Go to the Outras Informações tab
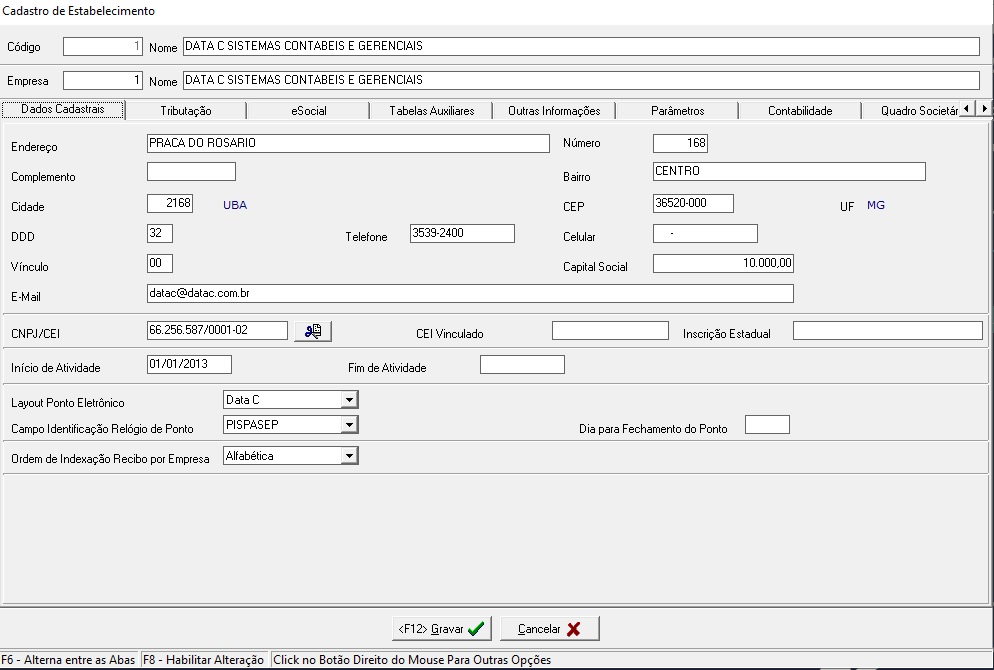The height and width of the screenshot is (670, 994). click(554, 111)
